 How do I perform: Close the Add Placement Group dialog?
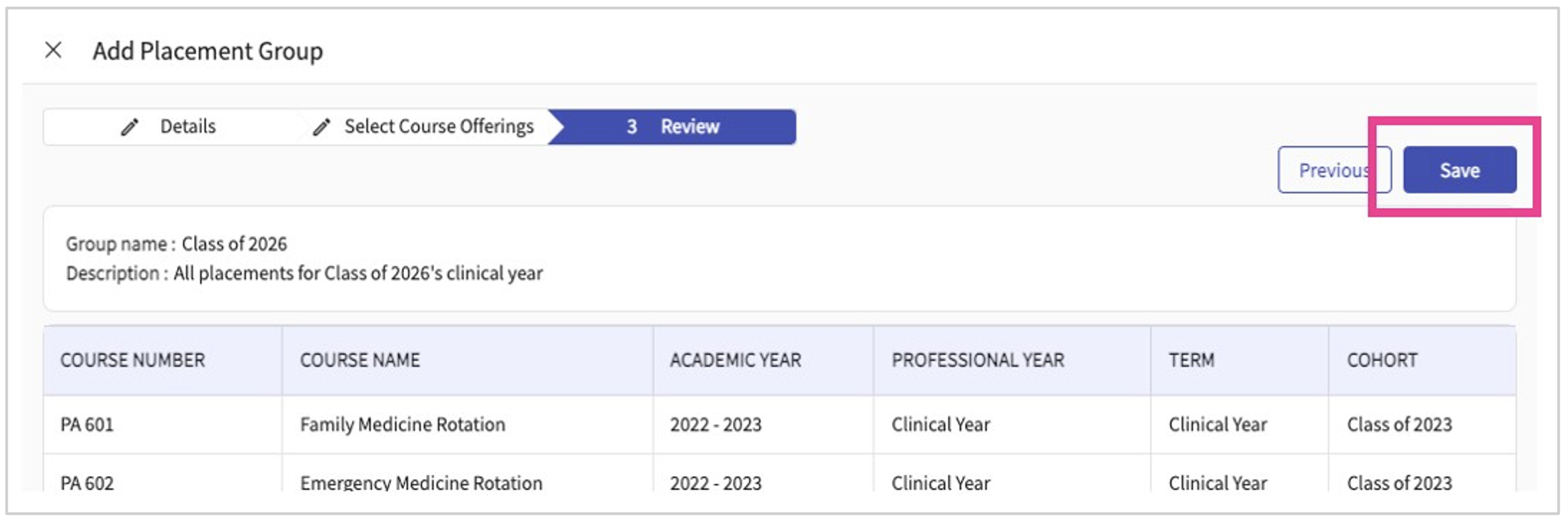pyautogui.click(x=53, y=50)
